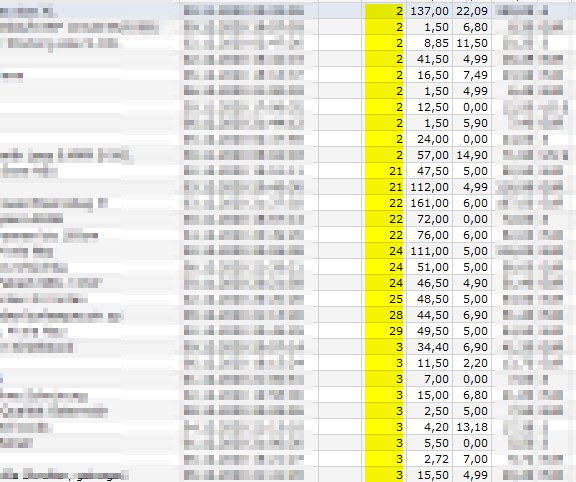The height and width of the screenshot is (482, 576).
Task: Click the cell with value 2,72
Action: [x=429, y=459]
